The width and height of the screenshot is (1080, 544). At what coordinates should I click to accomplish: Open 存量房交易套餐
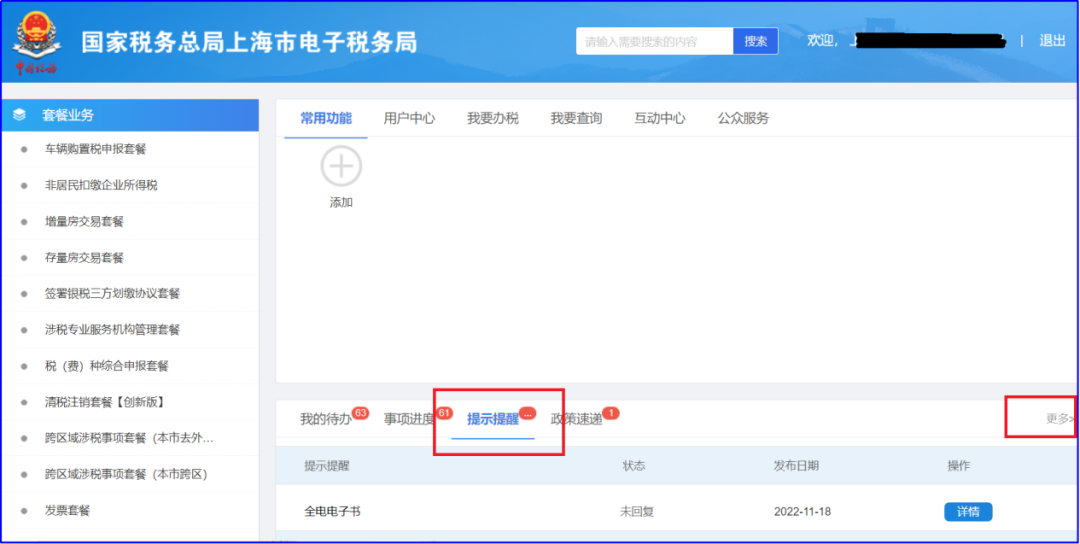[x=84, y=258]
